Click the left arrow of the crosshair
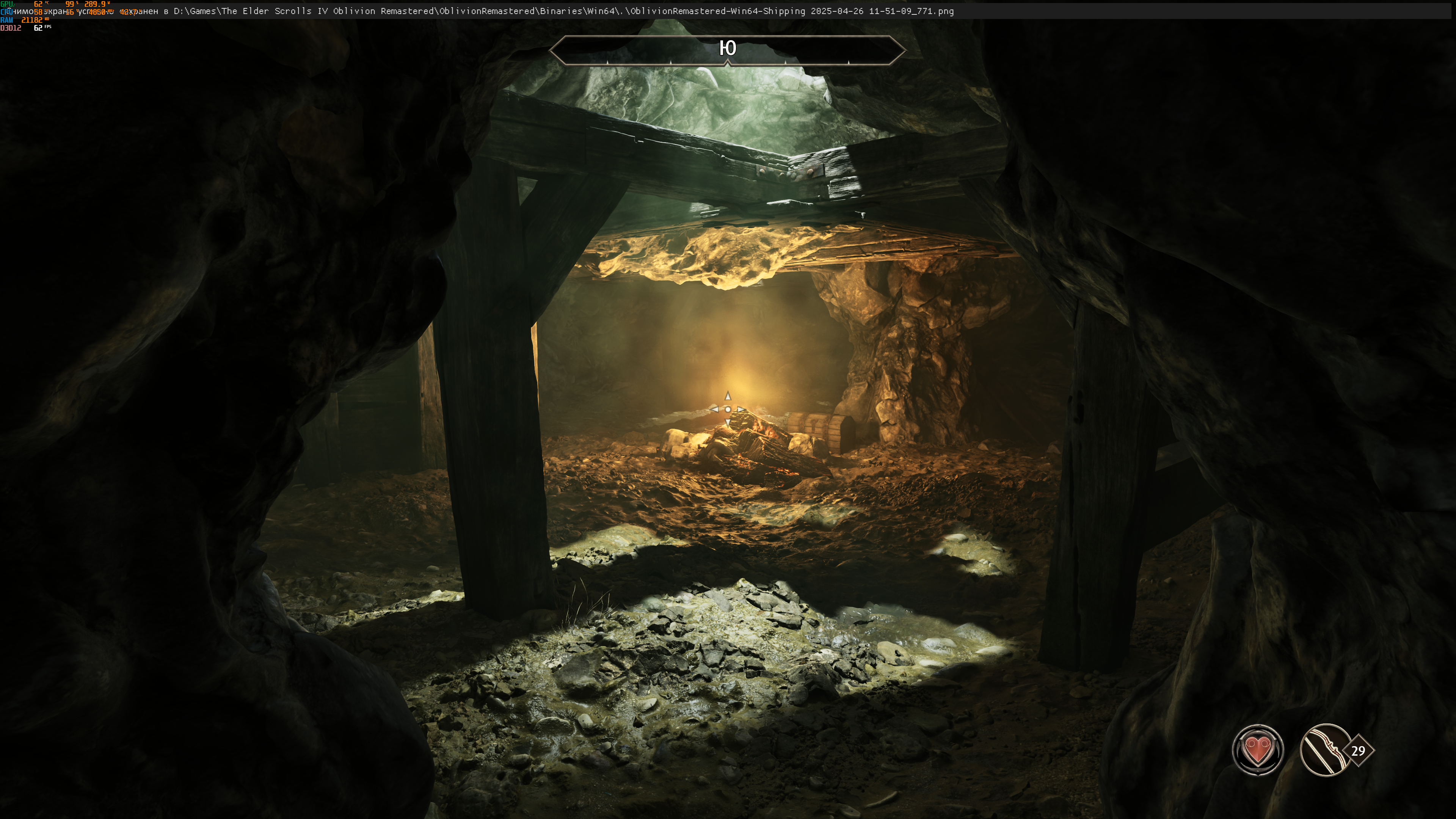The height and width of the screenshot is (819, 1456). tap(714, 409)
